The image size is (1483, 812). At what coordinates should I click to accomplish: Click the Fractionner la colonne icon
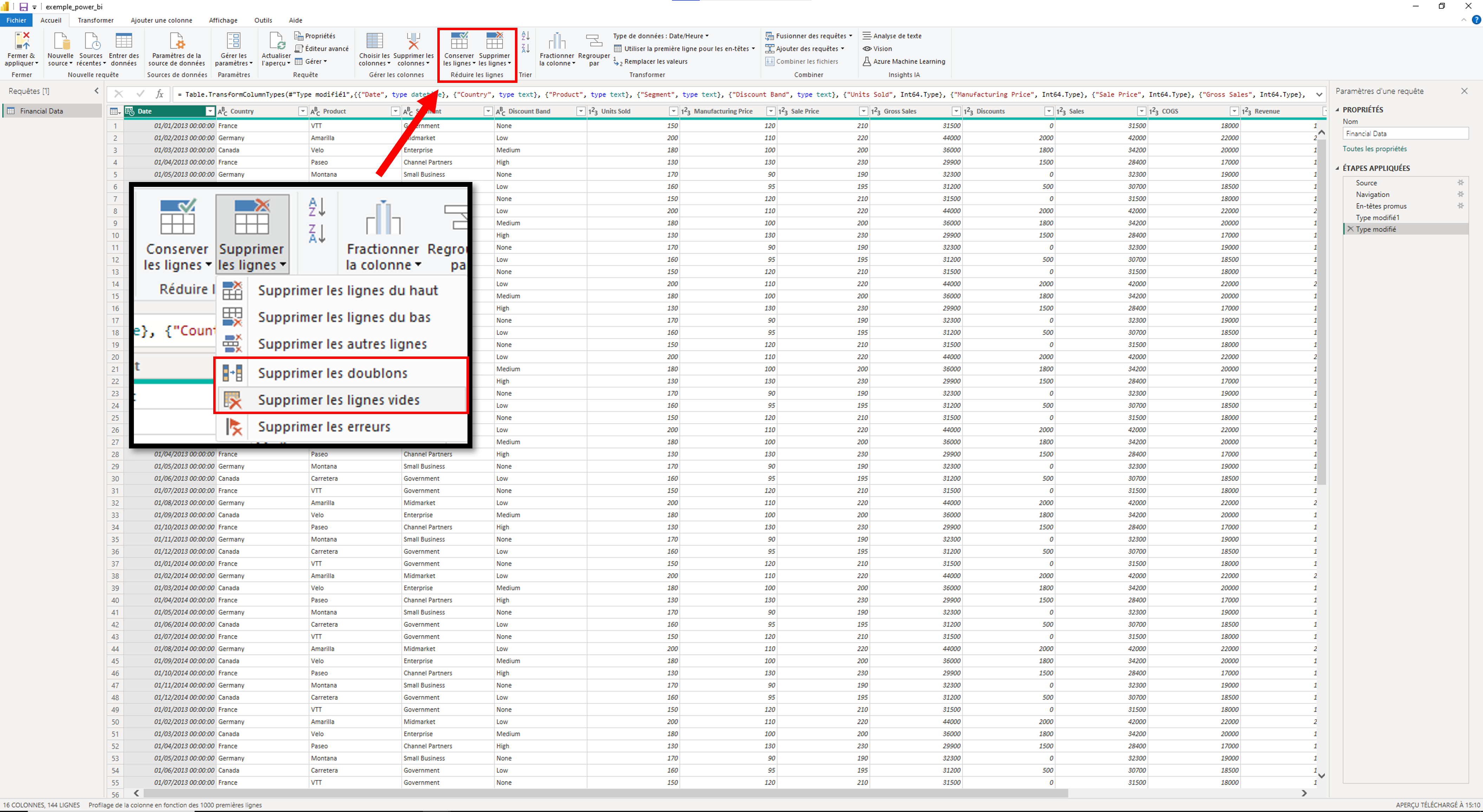(x=557, y=41)
